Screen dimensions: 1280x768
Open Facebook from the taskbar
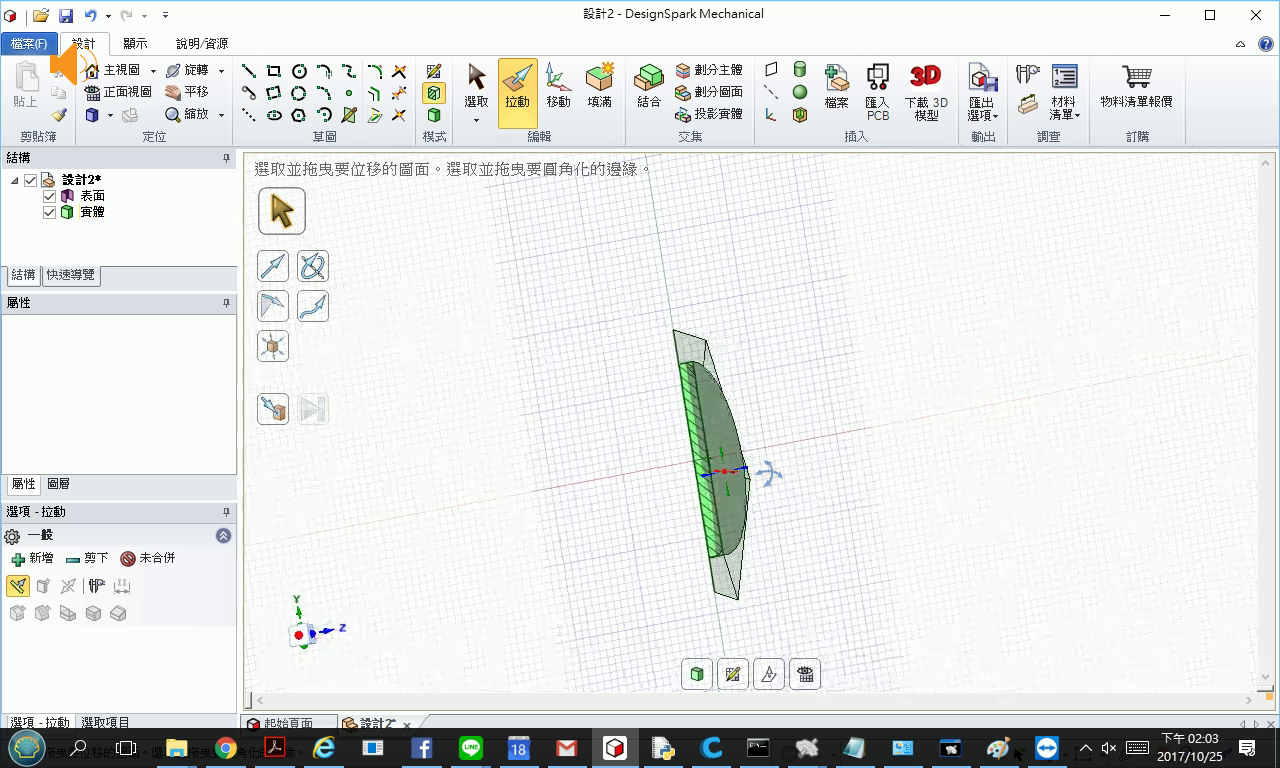(x=422, y=748)
